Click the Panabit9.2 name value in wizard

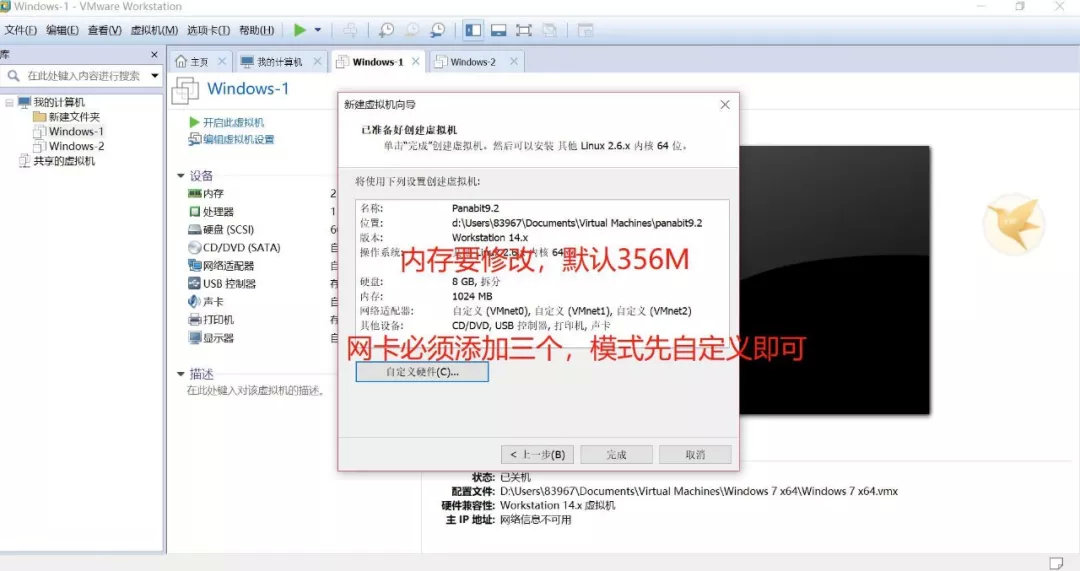(475, 208)
